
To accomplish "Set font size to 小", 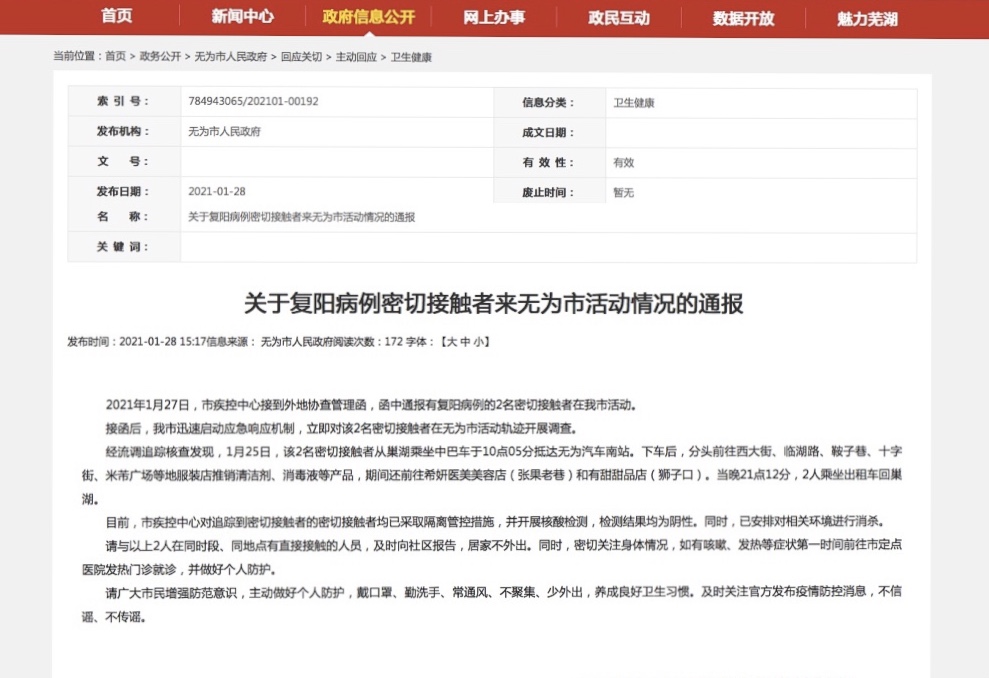I will click(478, 342).
